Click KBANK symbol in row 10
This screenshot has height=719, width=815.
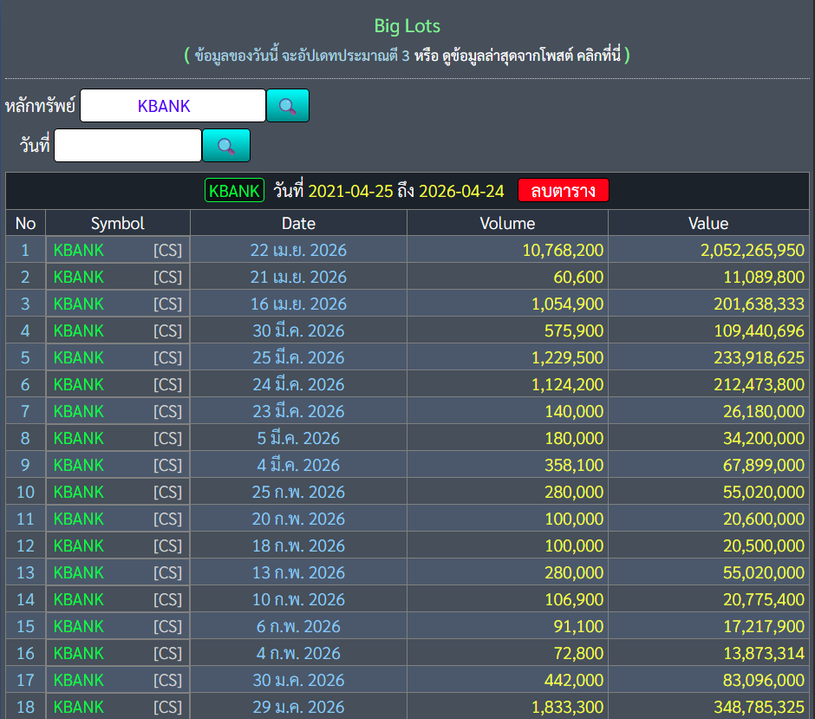[79, 492]
